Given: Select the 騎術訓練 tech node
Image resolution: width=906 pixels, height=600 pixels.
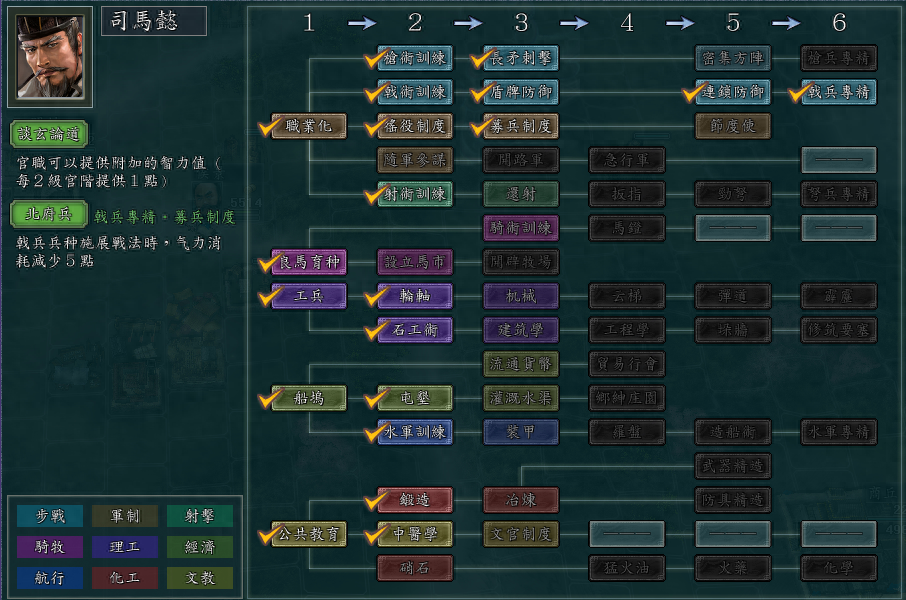Looking at the screenshot, I should [521, 228].
